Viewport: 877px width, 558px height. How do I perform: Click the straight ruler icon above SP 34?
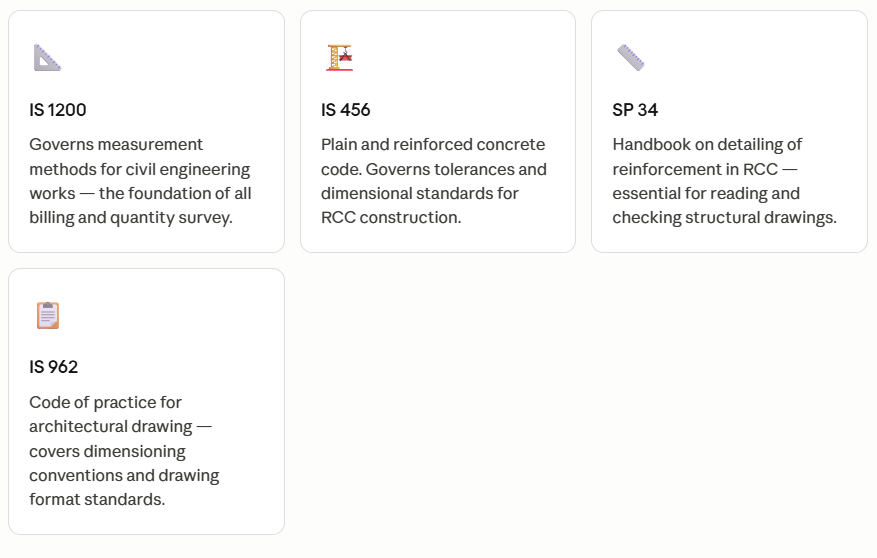[x=631, y=58]
